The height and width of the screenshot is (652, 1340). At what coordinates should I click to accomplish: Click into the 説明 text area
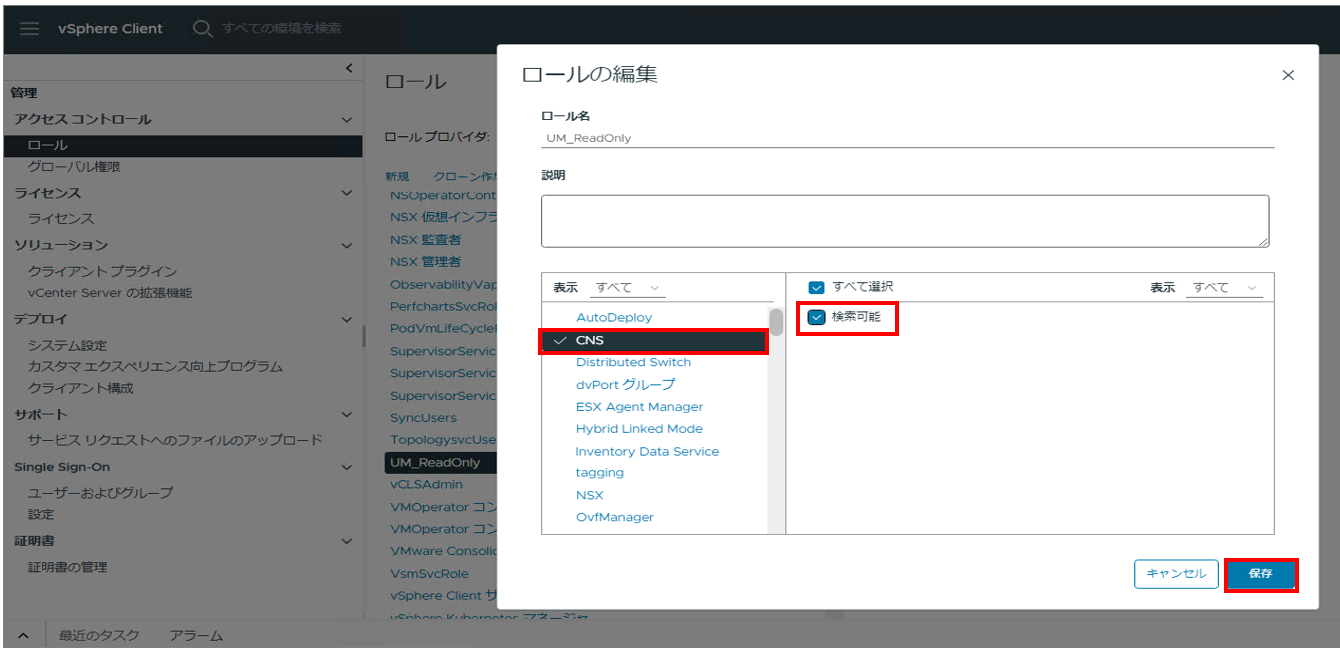[x=905, y=221]
